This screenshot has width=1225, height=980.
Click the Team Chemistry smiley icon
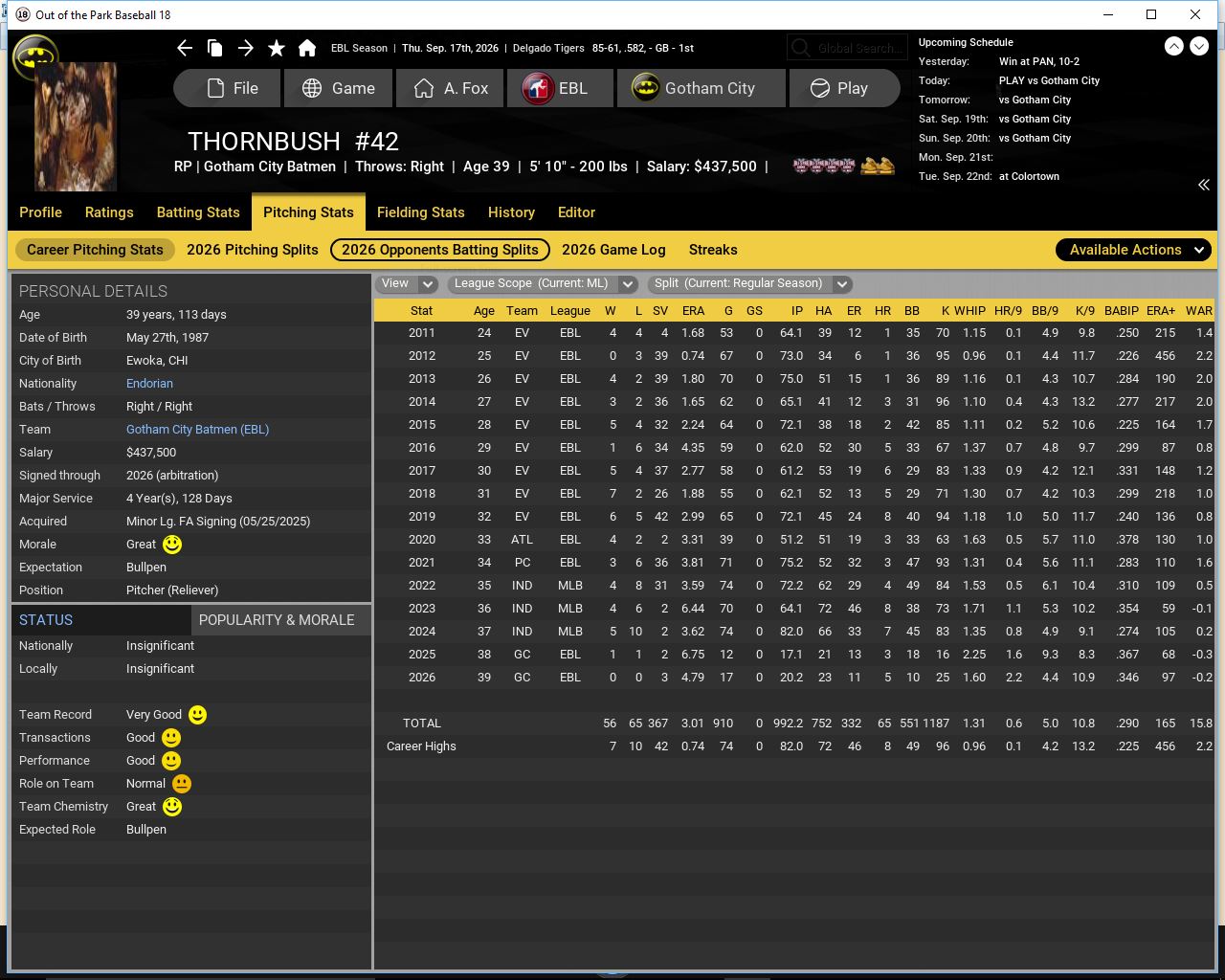(x=172, y=807)
